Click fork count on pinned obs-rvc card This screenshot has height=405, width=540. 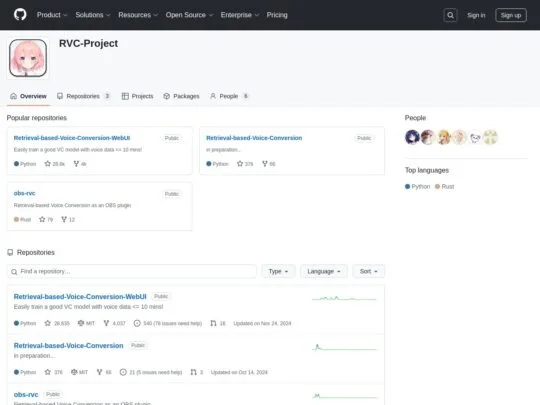(x=68, y=219)
